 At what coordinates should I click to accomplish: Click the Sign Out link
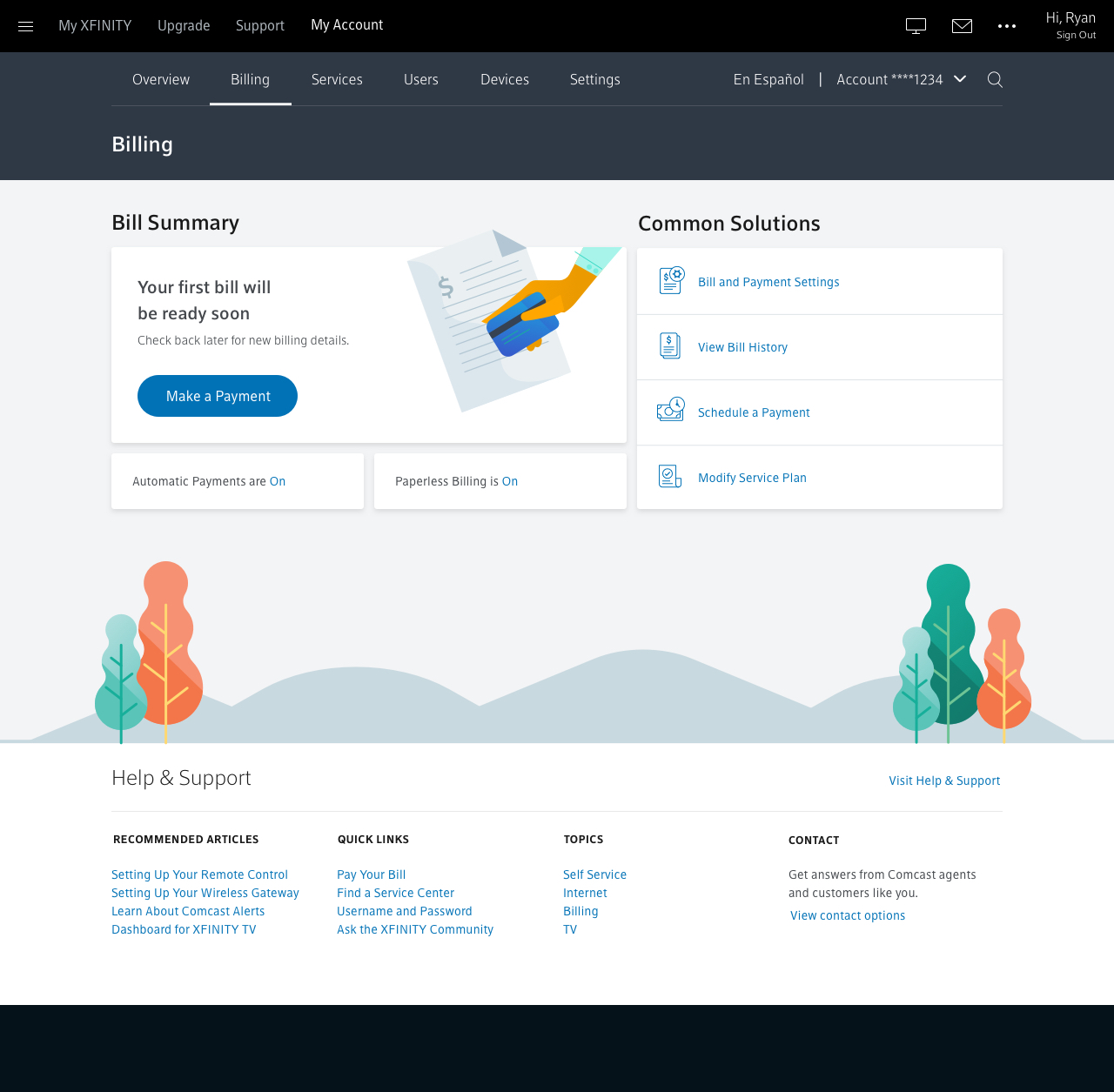click(x=1076, y=36)
